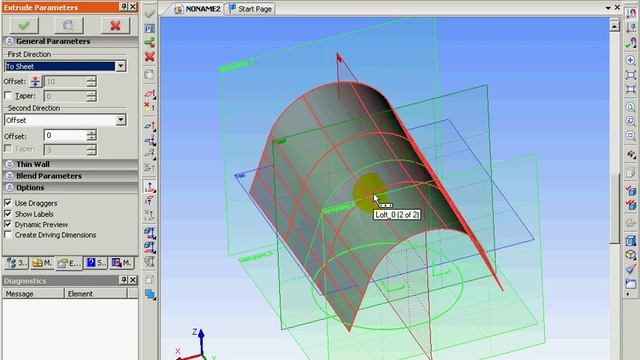Click the zoom-in magnifier with plus icon
Image resolution: width=640 pixels, height=360 pixels.
click(631, 60)
